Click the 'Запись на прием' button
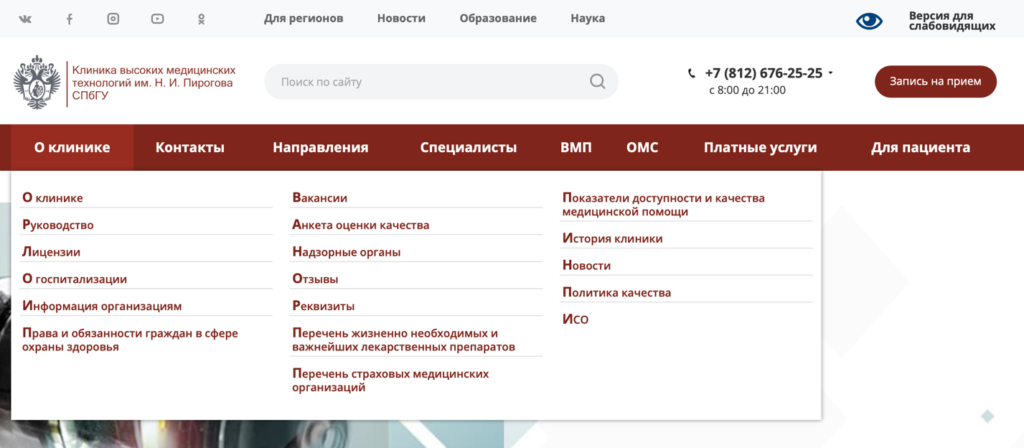This screenshot has height=448, width=1024. tap(936, 82)
